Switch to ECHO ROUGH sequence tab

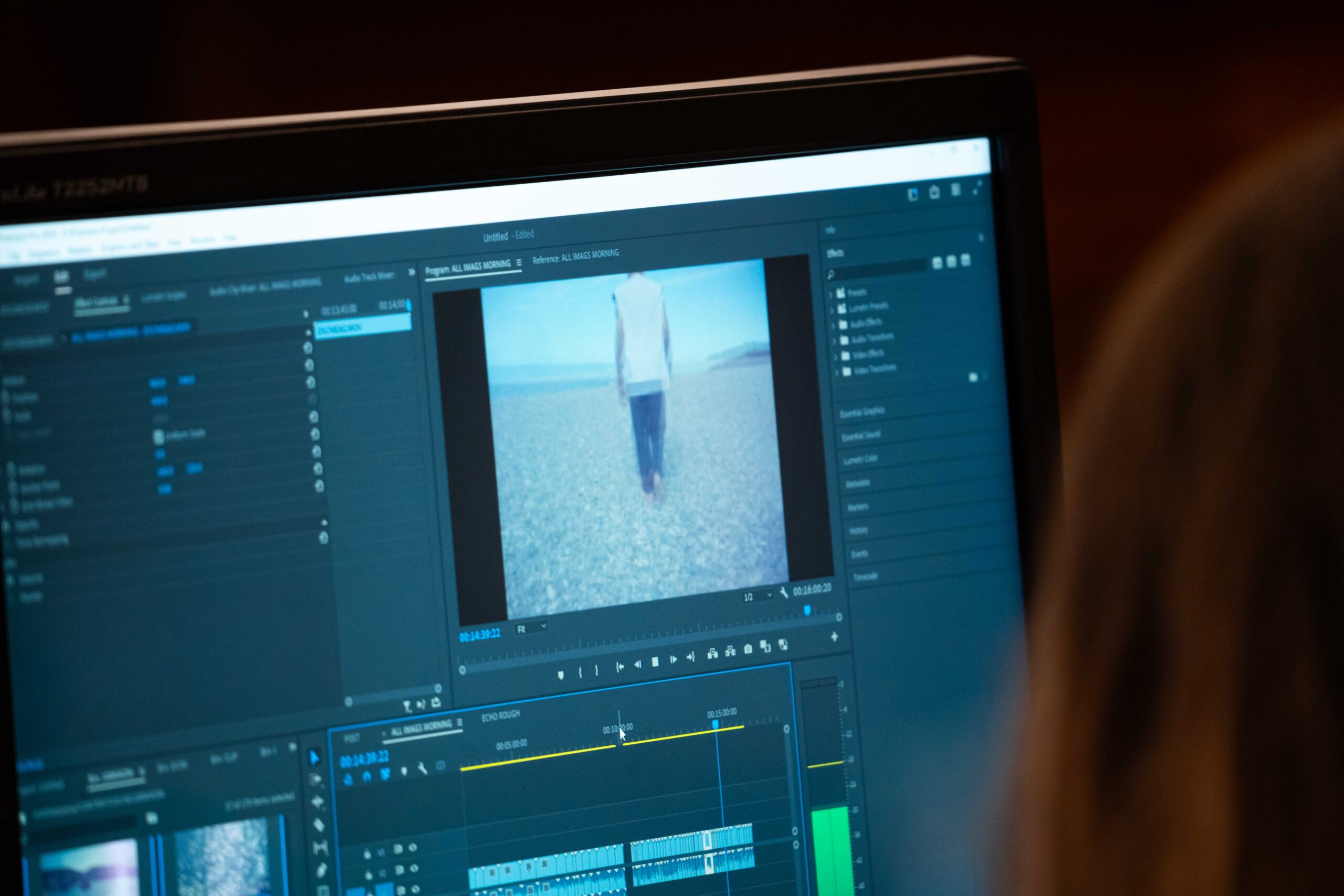(x=500, y=715)
